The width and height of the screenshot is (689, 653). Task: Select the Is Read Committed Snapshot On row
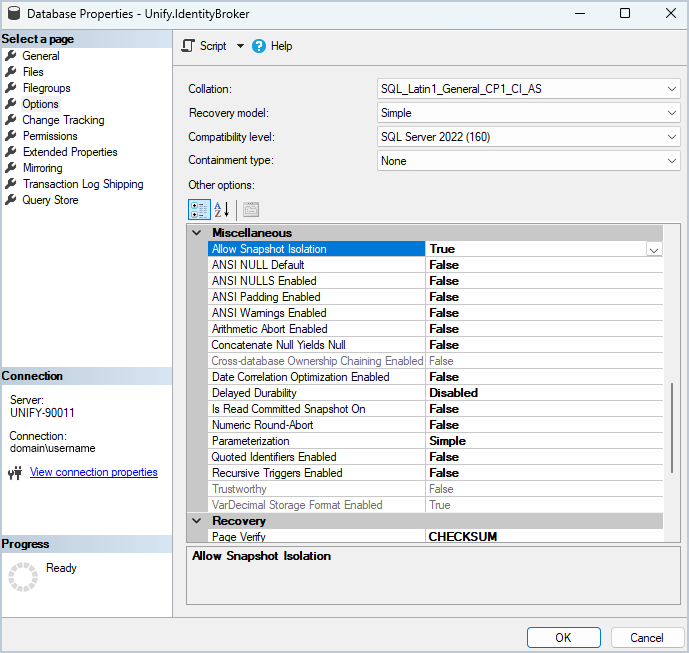coord(435,409)
